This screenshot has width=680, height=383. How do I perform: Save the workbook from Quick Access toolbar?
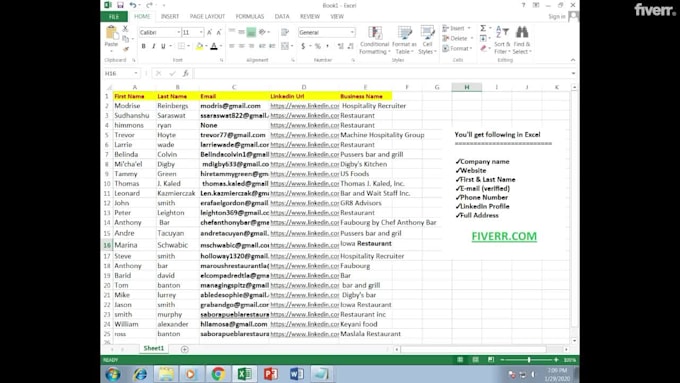[x=120, y=5]
